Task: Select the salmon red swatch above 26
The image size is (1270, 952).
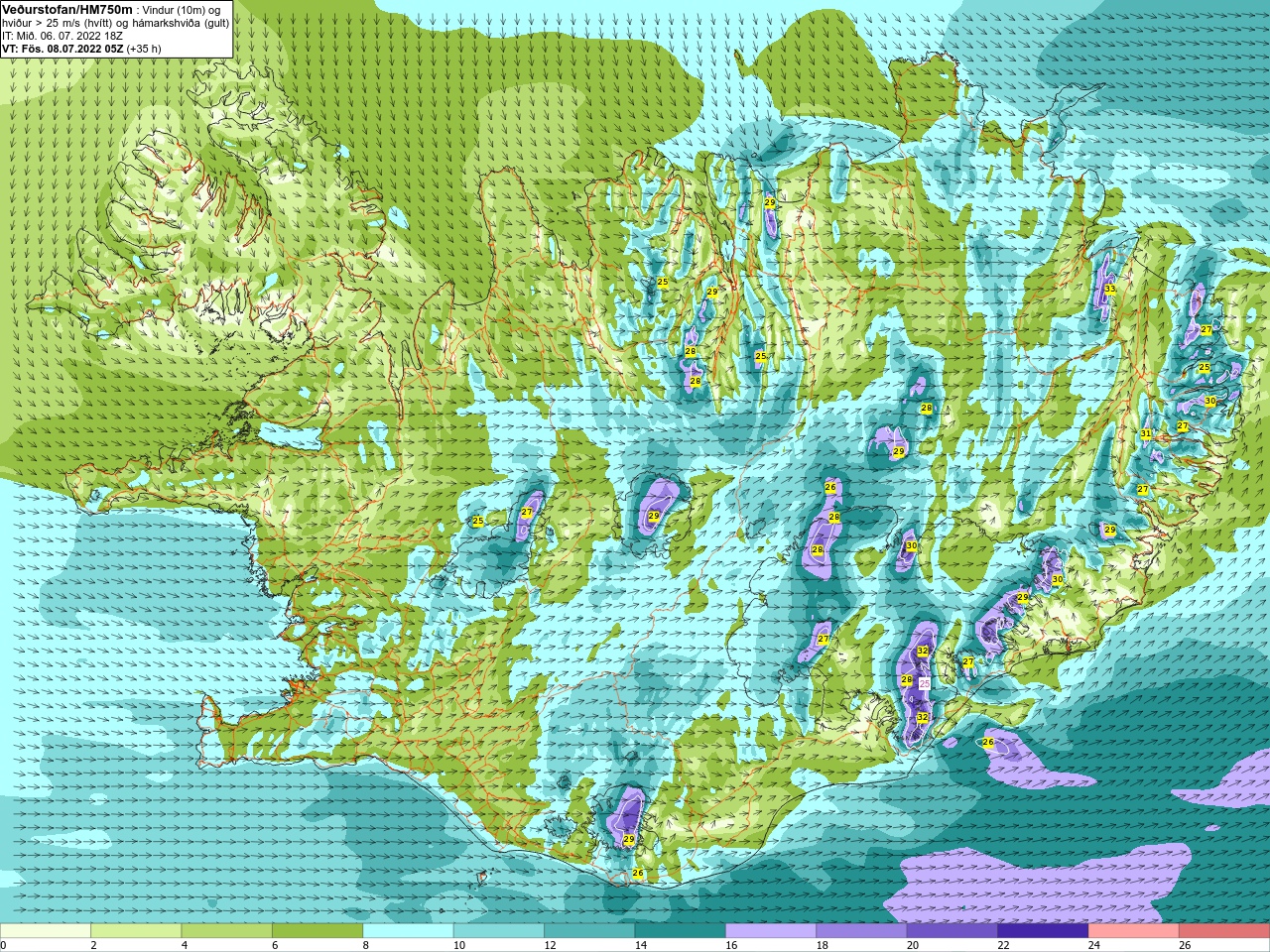Action: (x=1224, y=931)
